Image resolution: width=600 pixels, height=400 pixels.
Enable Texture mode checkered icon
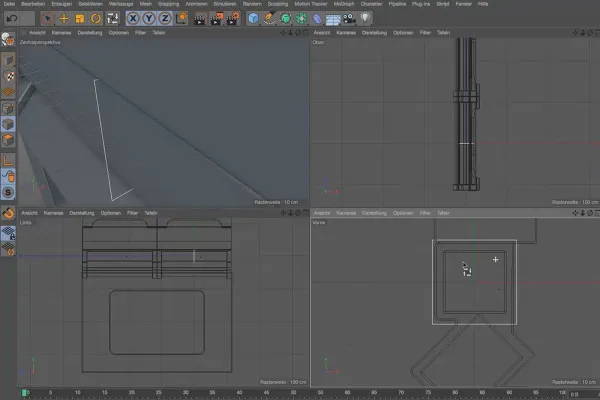point(8,76)
